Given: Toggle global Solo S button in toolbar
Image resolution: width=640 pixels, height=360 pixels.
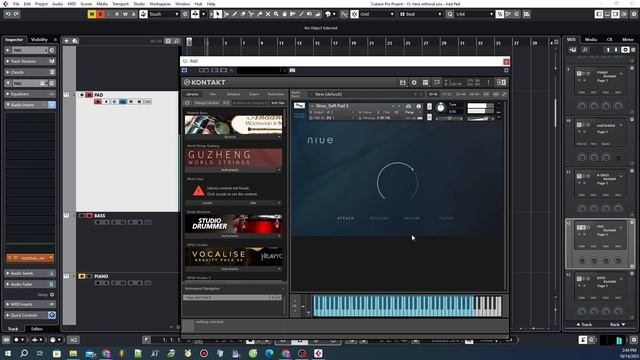Looking at the screenshot, I should (100, 14).
